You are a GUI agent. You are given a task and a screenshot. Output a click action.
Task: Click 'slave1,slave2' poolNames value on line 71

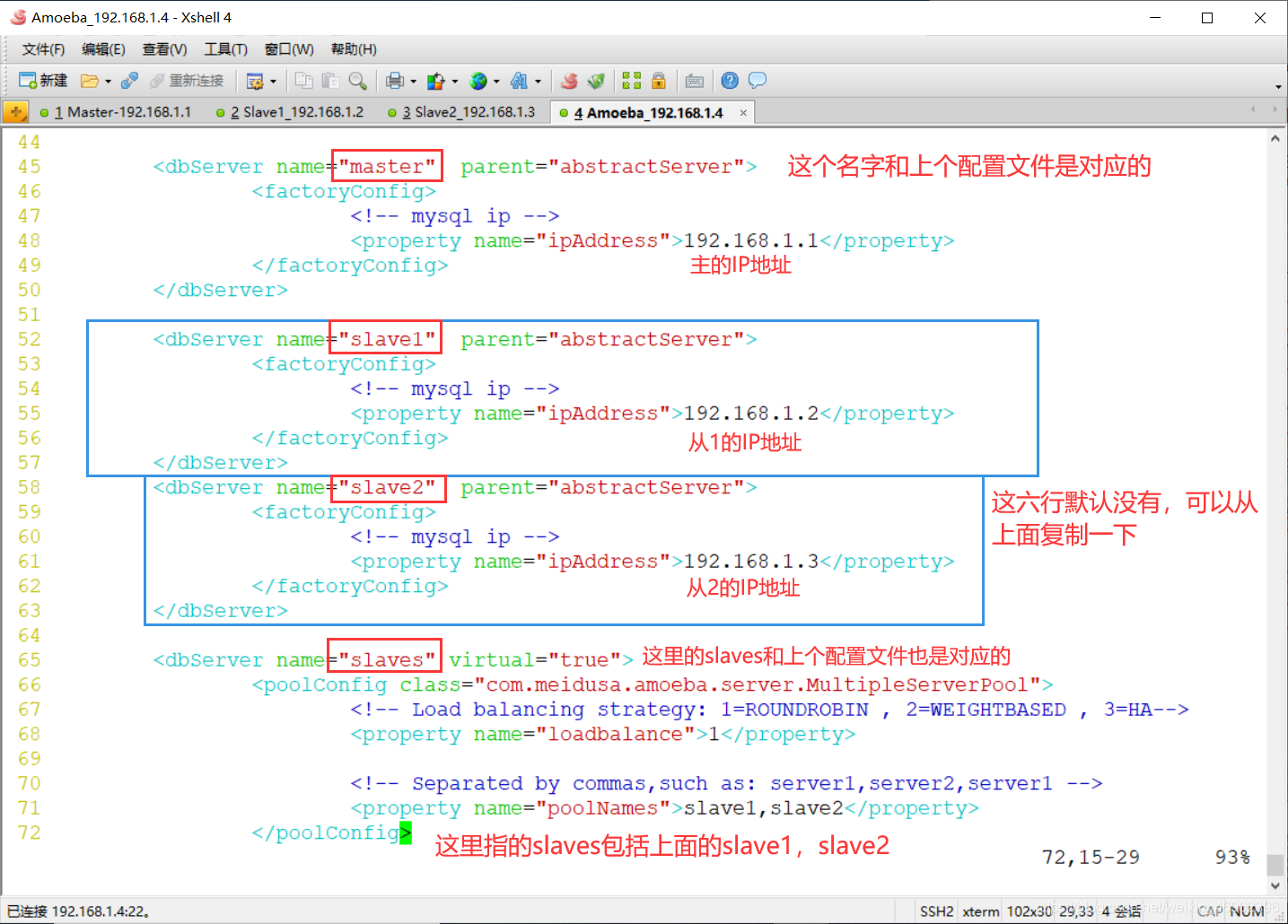[x=763, y=808]
